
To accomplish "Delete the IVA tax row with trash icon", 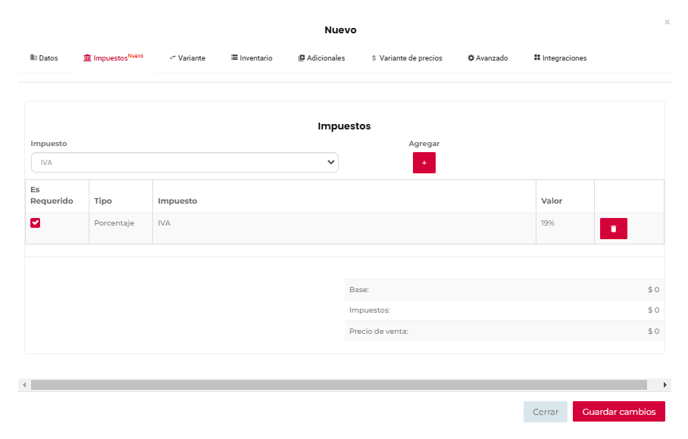I will 613,229.
